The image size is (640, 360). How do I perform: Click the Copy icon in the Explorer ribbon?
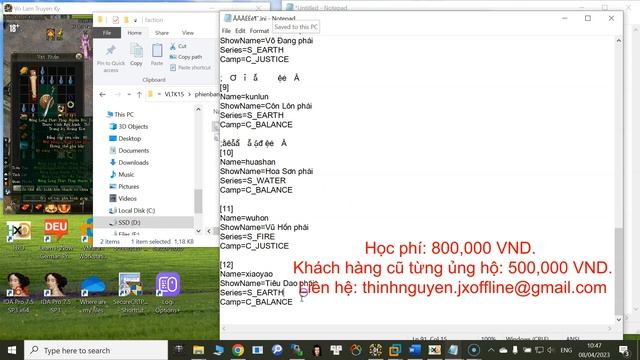(136, 51)
